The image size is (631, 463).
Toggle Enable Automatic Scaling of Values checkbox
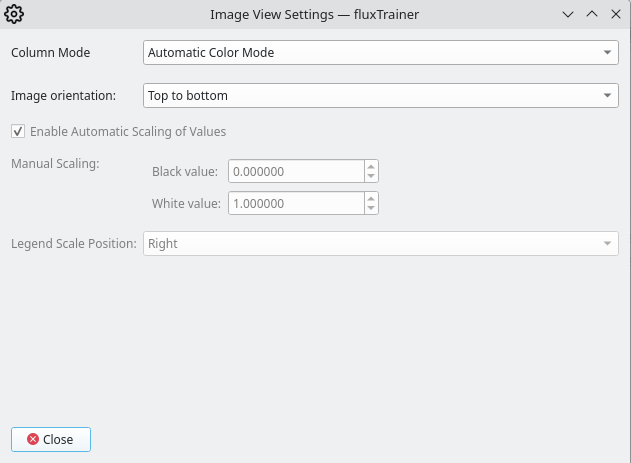coord(18,132)
